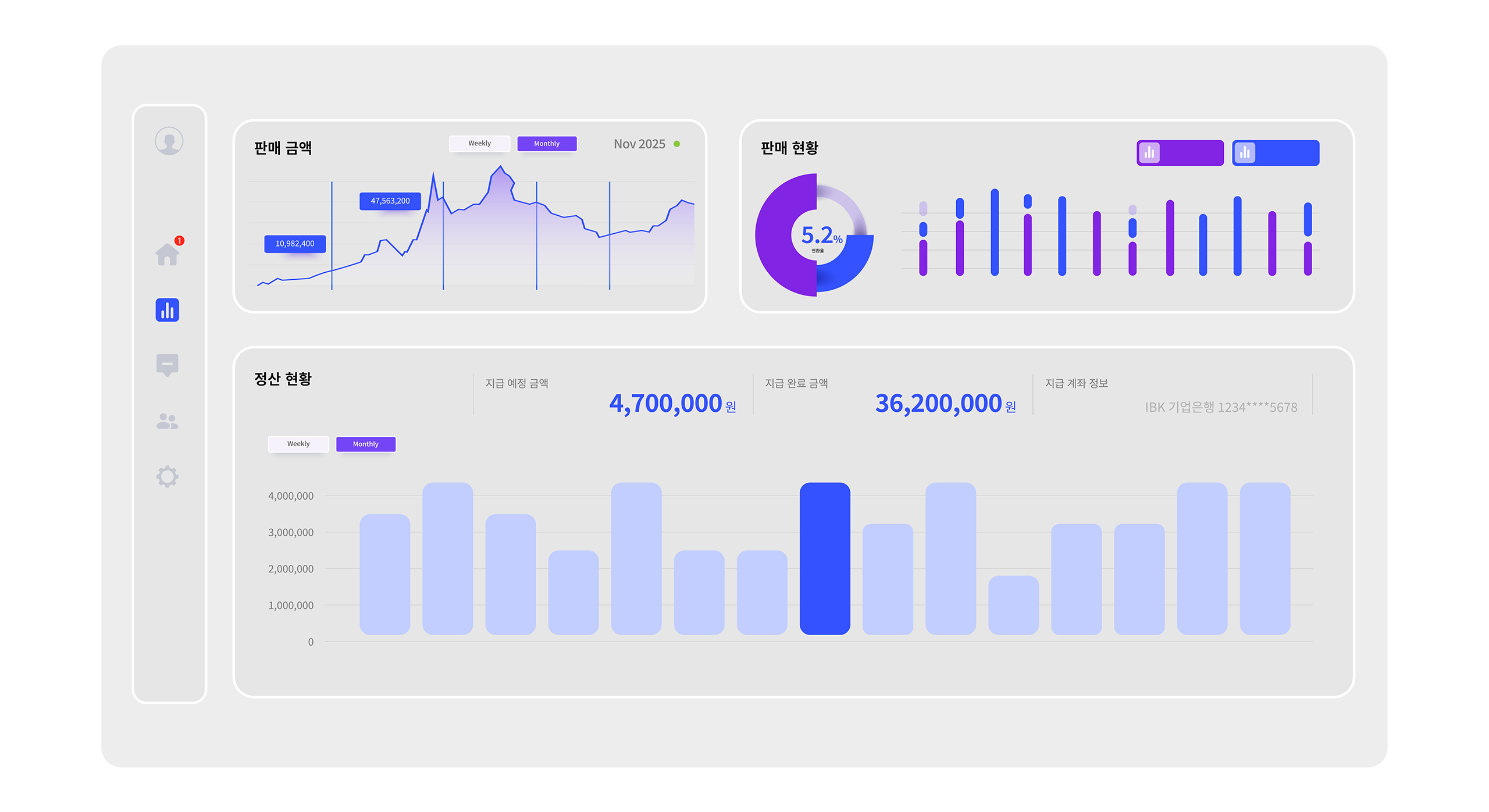Click the Nov 2025 date selector
The image size is (1489, 812).
639,144
